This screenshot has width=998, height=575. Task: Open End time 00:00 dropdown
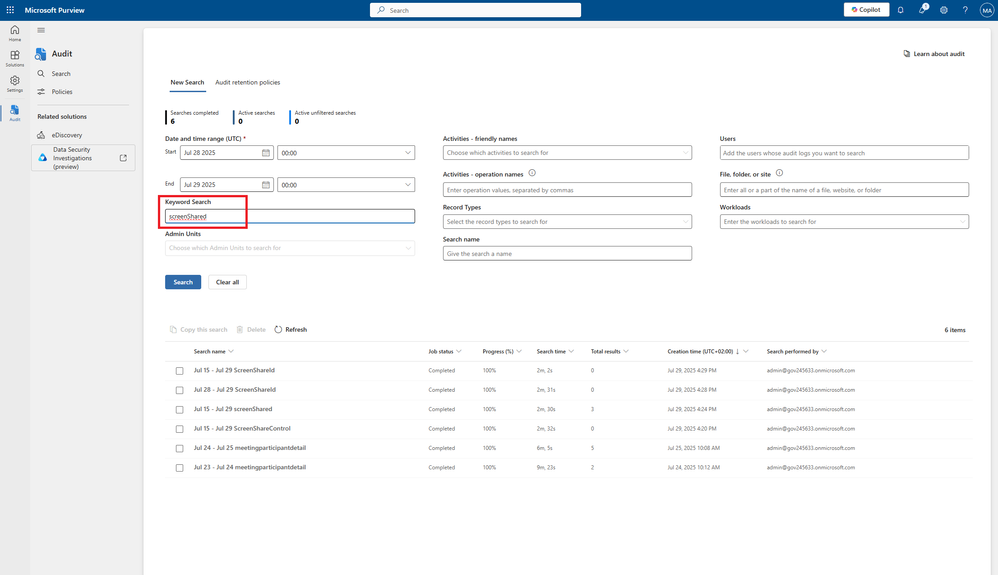pos(346,185)
